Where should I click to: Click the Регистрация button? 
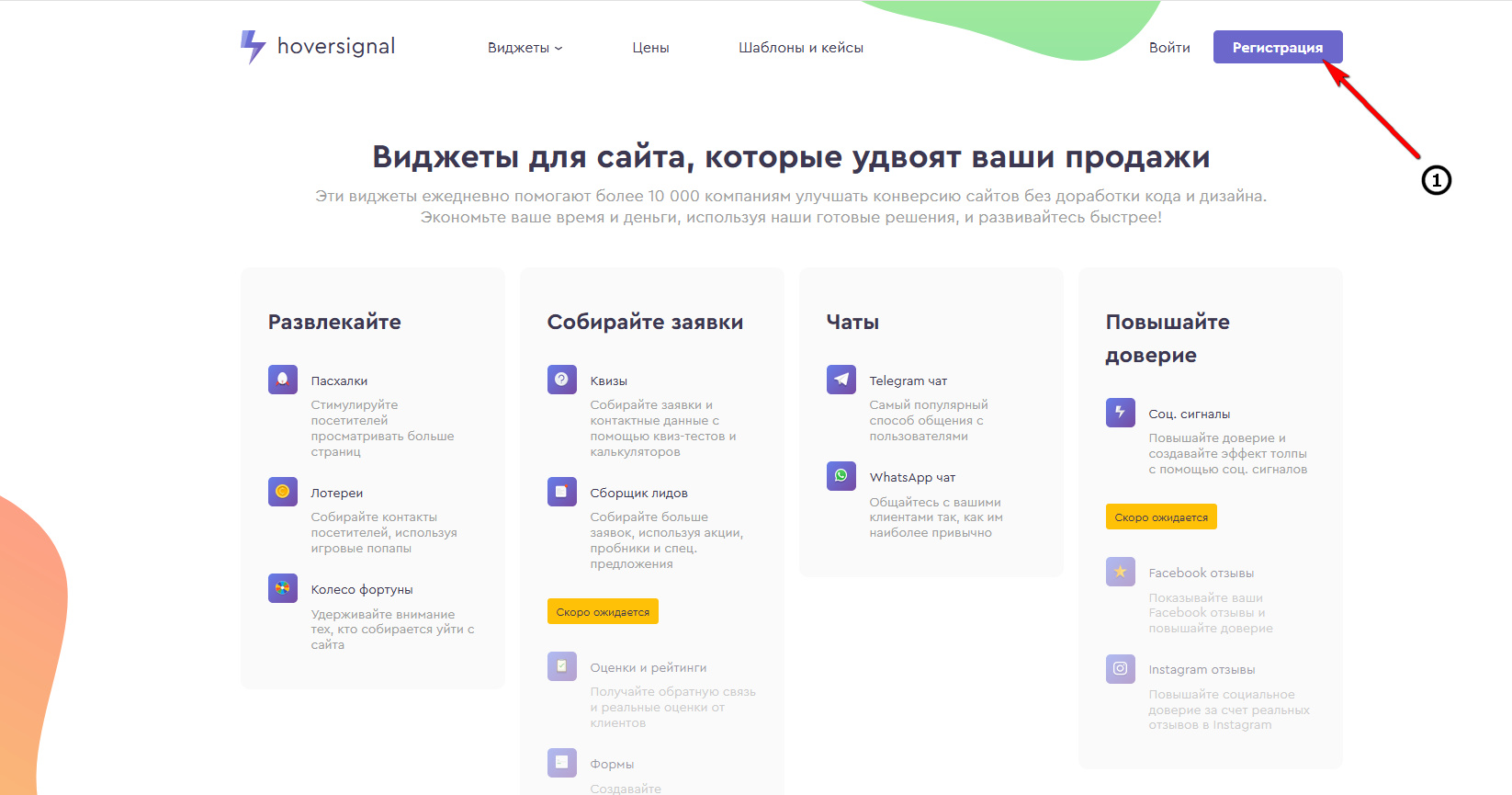click(x=1278, y=47)
